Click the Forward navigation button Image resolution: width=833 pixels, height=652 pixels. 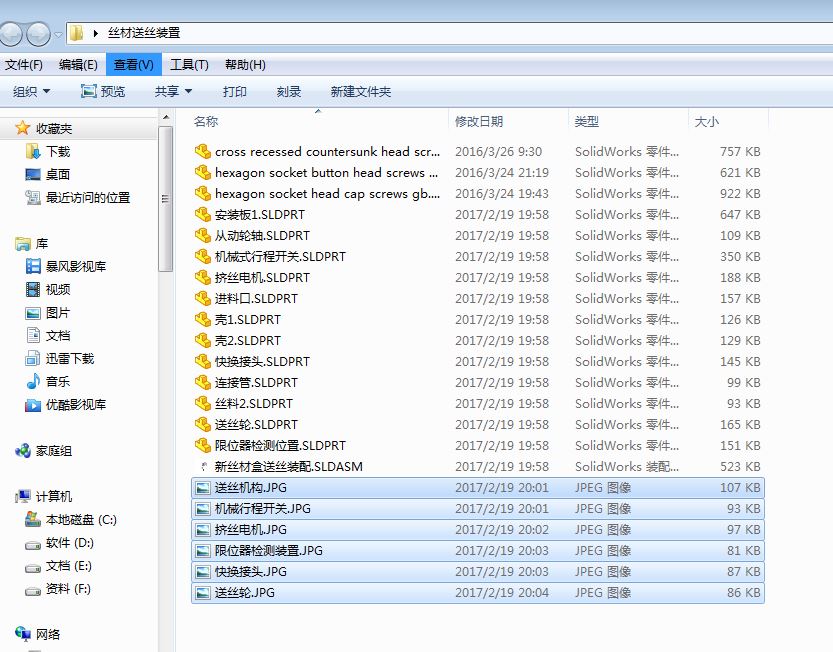click(x=38, y=34)
